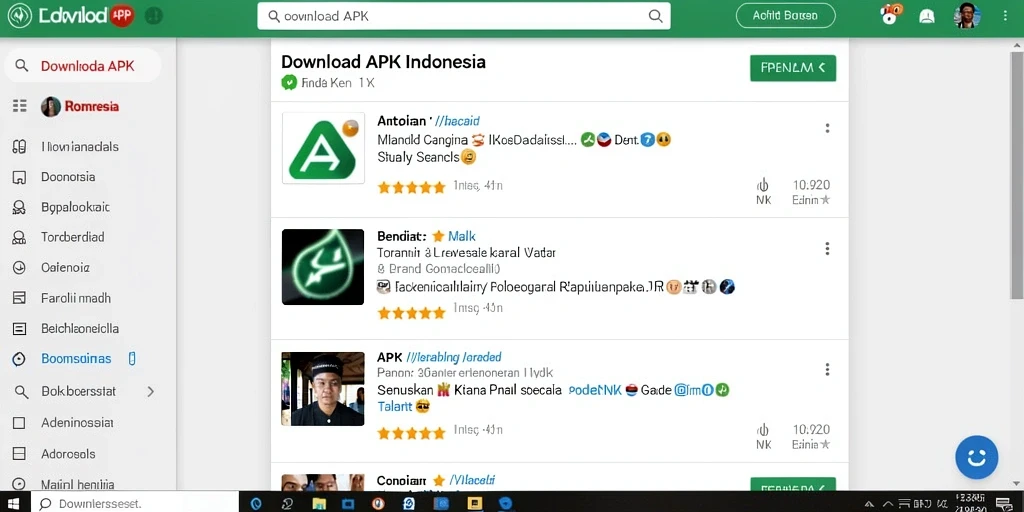Click the star rating of Antoian result
This screenshot has height=512, width=1024.
[x=411, y=187]
